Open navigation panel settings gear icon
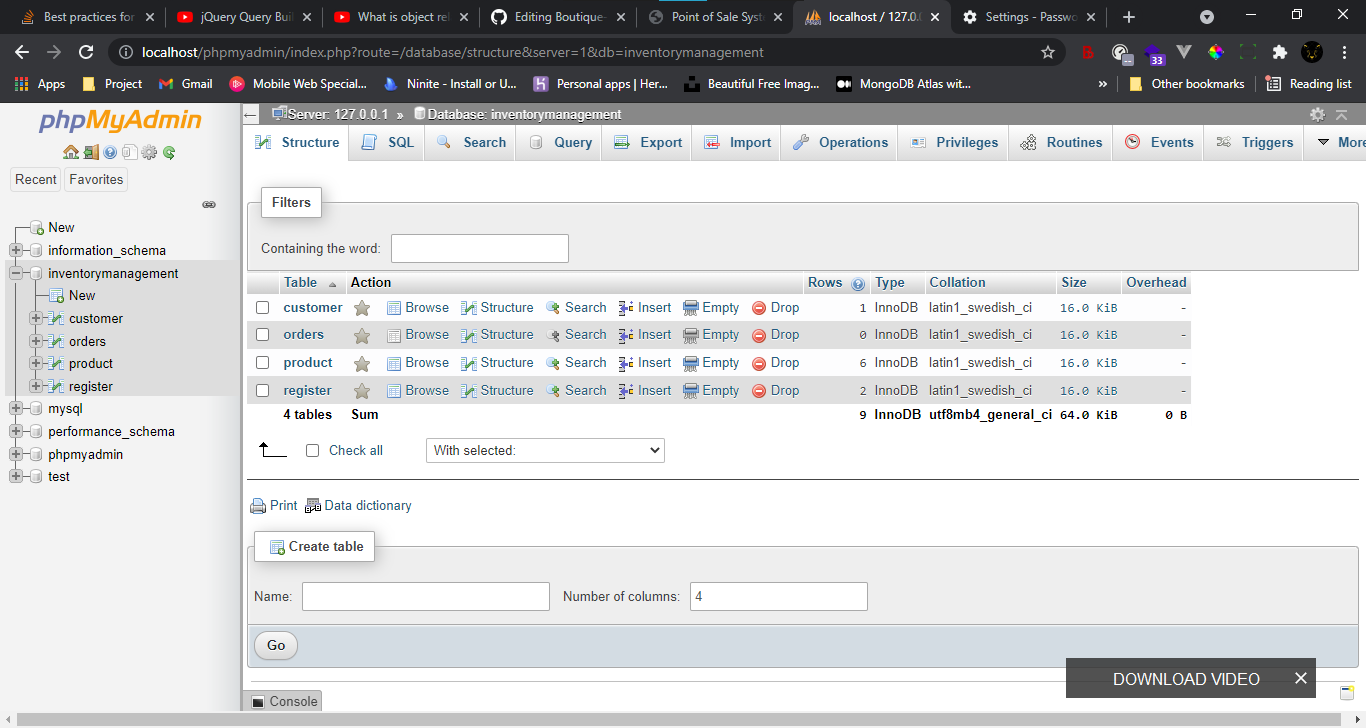 coord(149,153)
